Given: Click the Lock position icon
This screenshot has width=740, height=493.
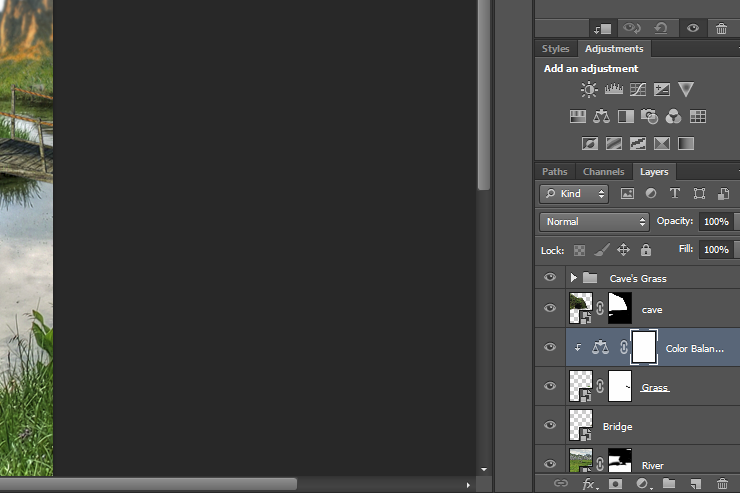Looking at the screenshot, I should coord(623,250).
